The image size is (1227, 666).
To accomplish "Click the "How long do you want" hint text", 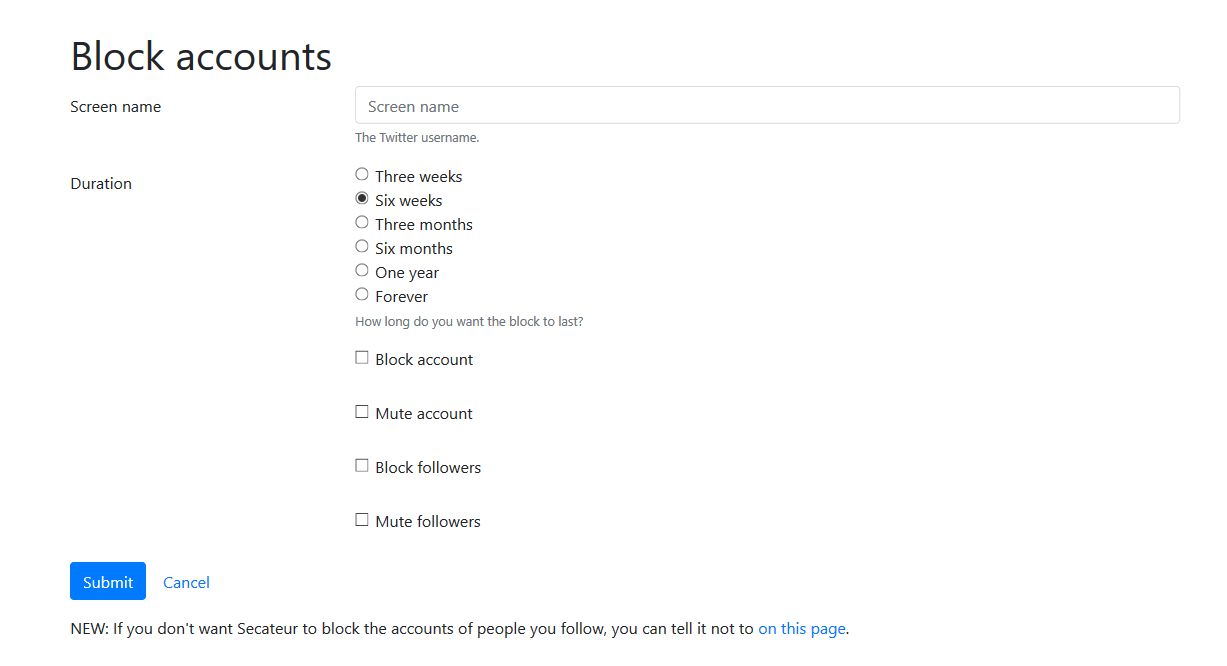I will (469, 322).
